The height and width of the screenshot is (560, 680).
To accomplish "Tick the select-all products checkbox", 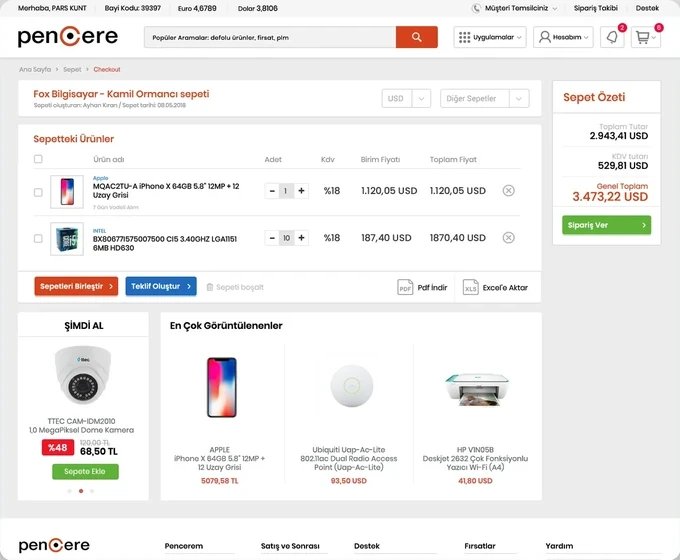I will pyautogui.click(x=38, y=159).
